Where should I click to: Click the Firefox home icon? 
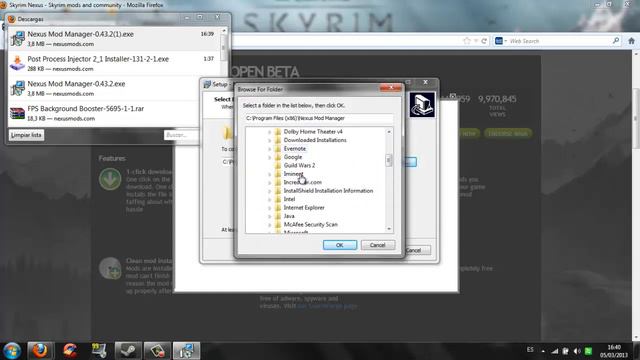pyautogui.click(x=631, y=41)
